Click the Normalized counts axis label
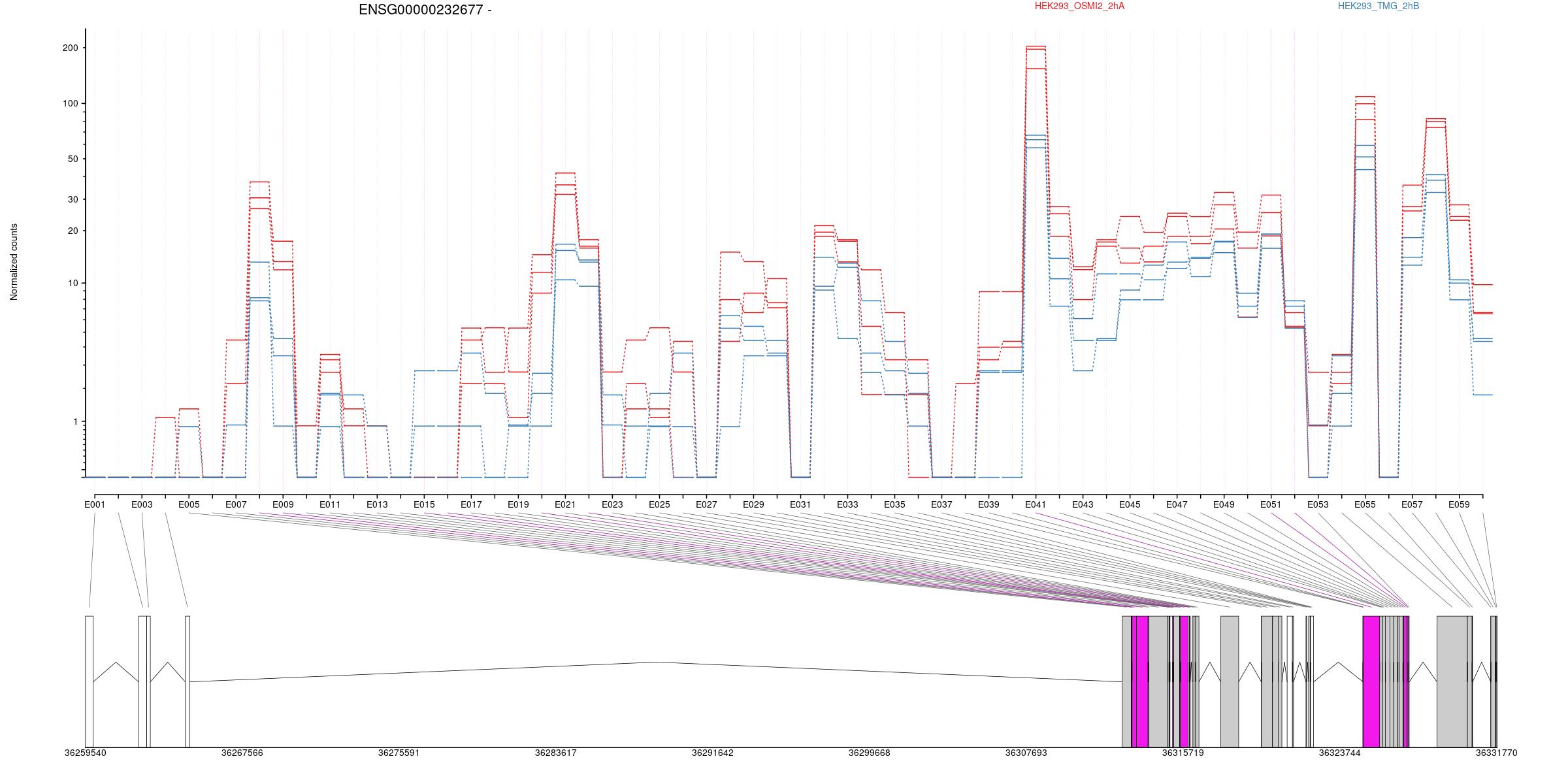Viewport: 1568px width, 784px height. pyautogui.click(x=14, y=262)
